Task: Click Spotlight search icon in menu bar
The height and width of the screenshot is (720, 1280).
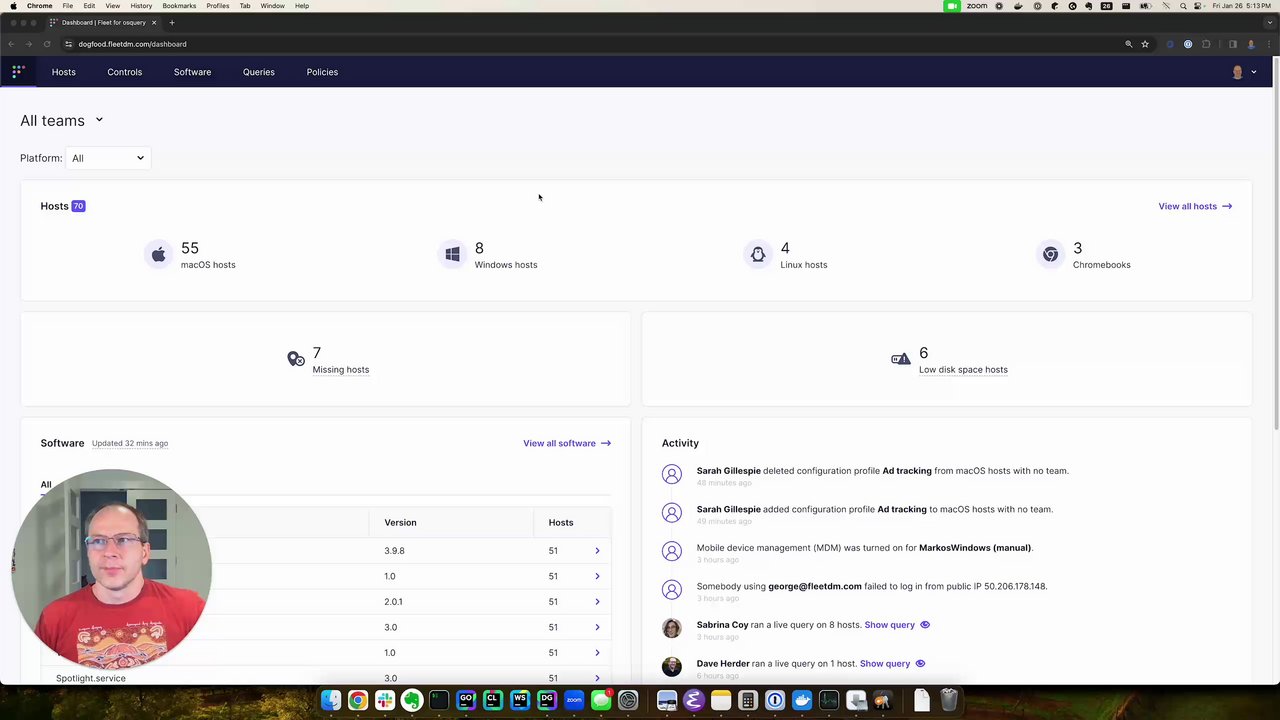Action: [1183, 6]
